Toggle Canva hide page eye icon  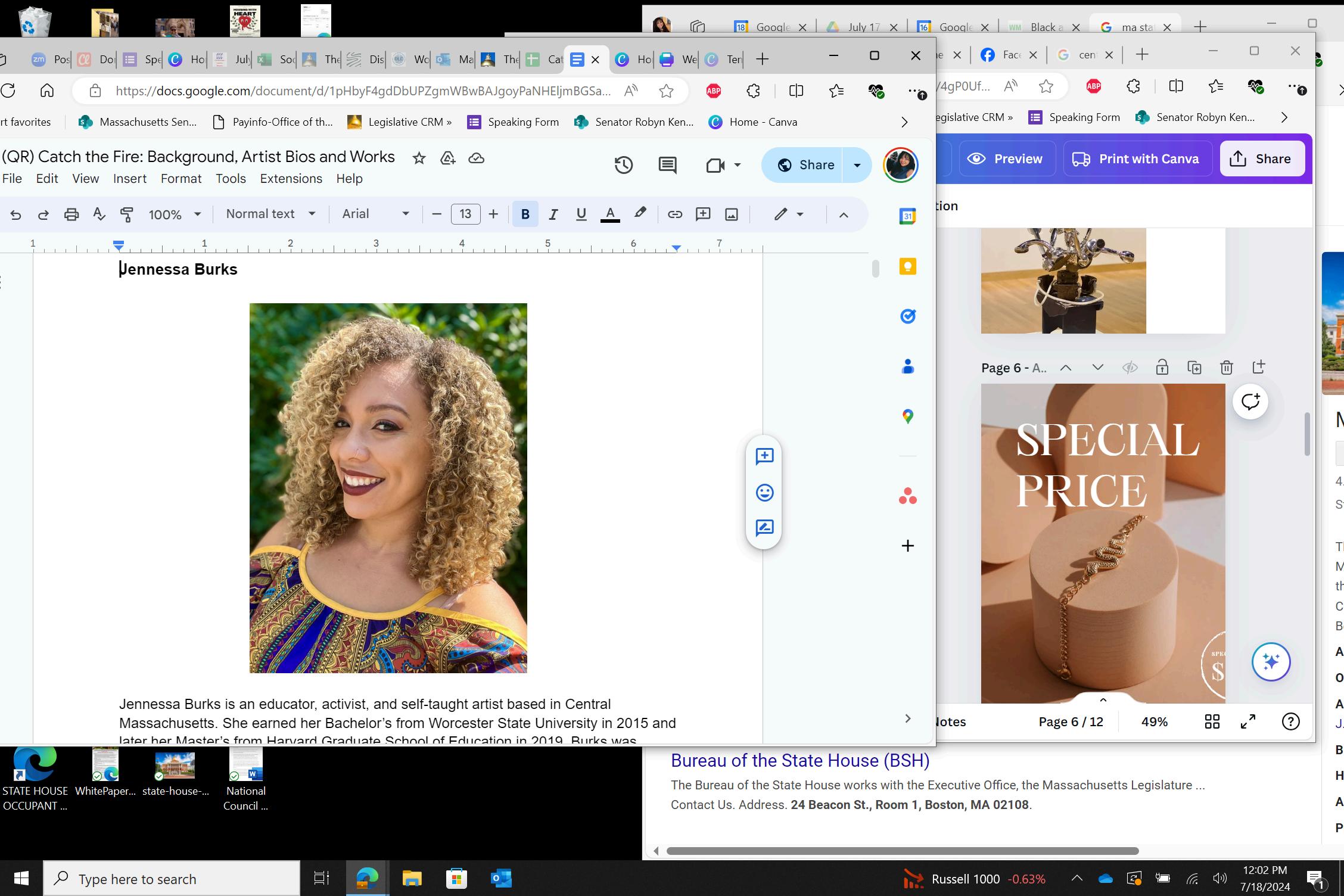point(1130,368)
